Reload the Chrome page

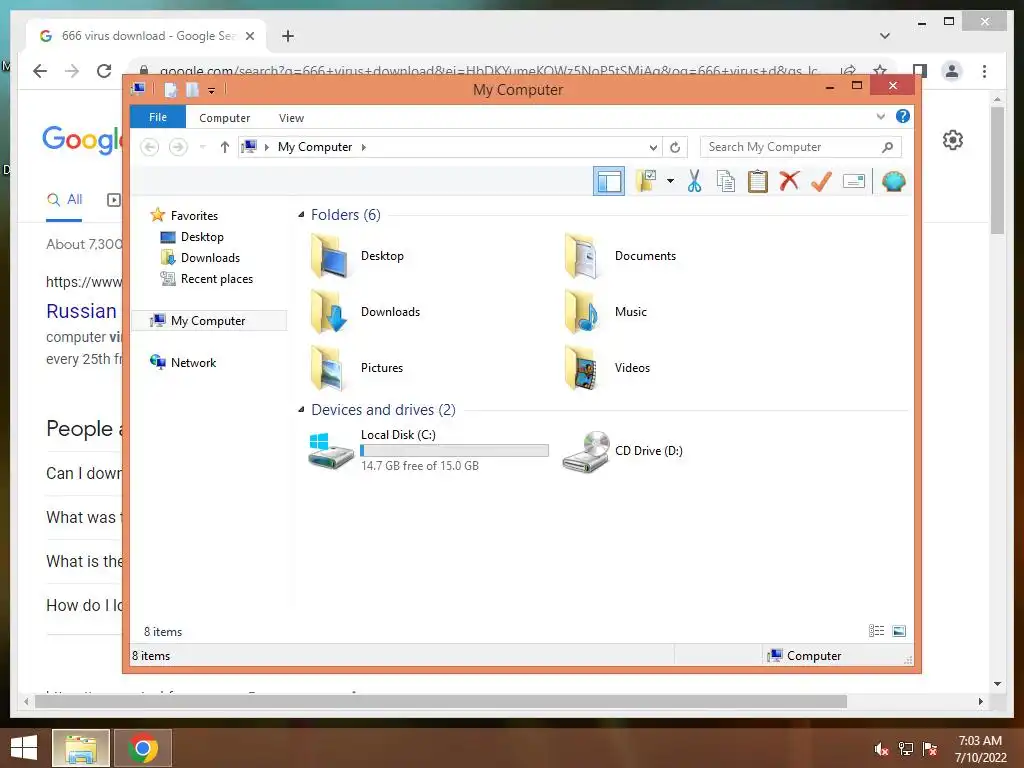pos(104,71)
